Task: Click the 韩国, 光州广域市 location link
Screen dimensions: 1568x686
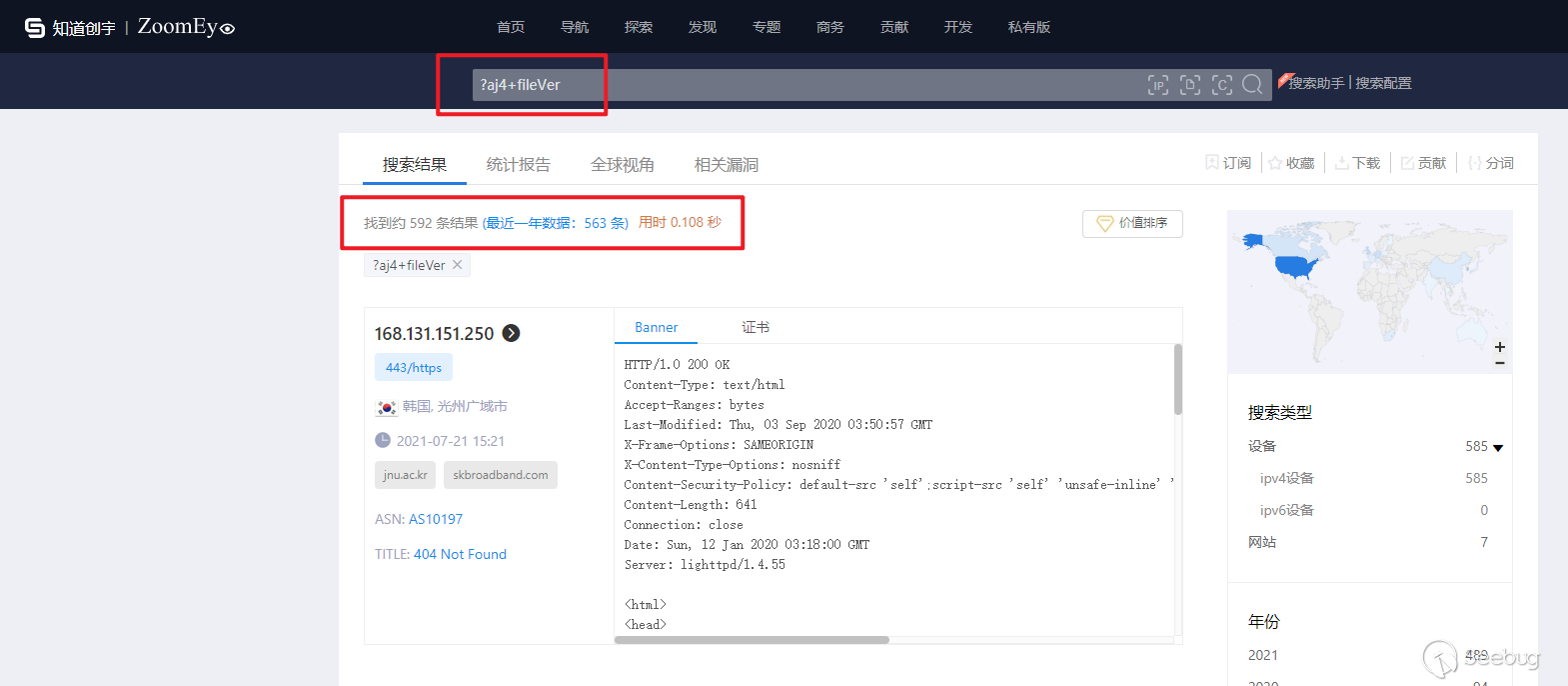Action: [x=455, y=406]
